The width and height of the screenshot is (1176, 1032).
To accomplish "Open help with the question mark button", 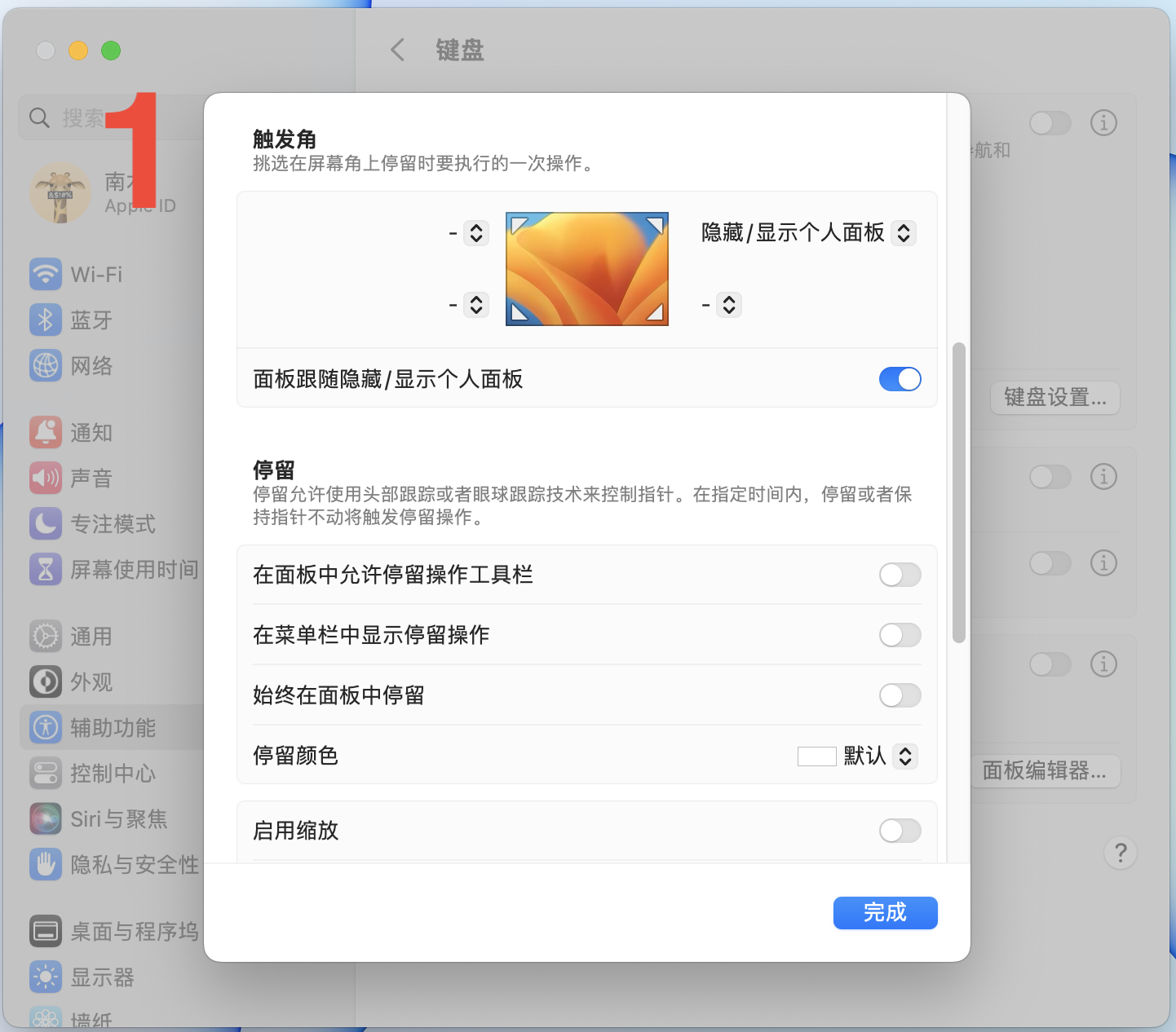I will click(x=1121, y=853).
